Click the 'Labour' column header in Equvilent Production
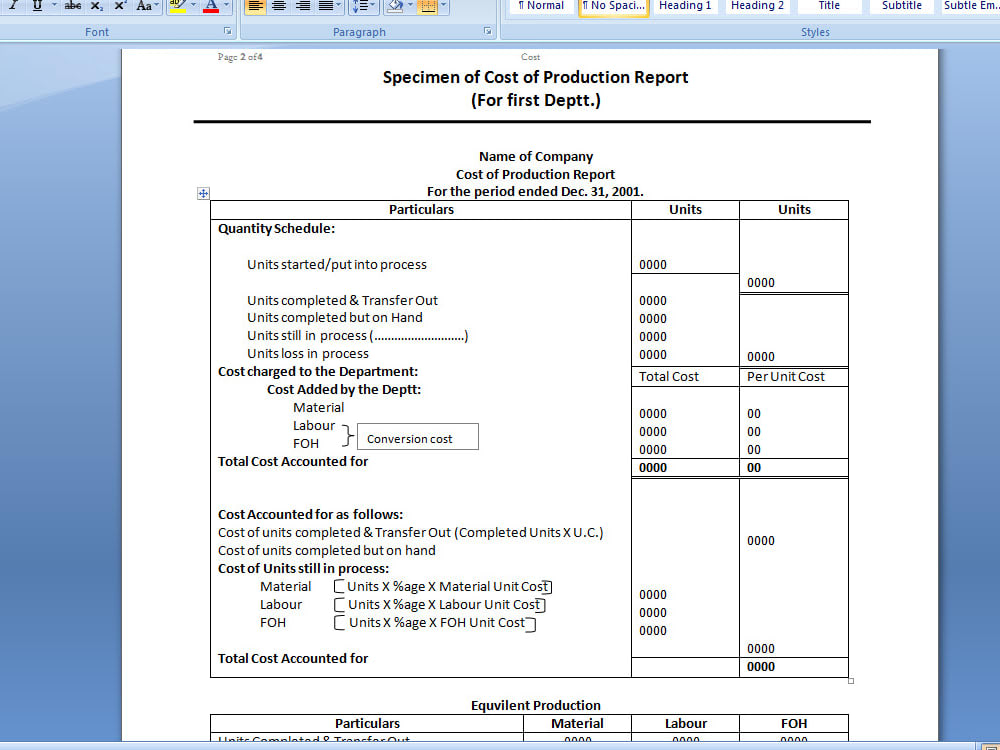The image size is (1000, 750). click(686, 724)
